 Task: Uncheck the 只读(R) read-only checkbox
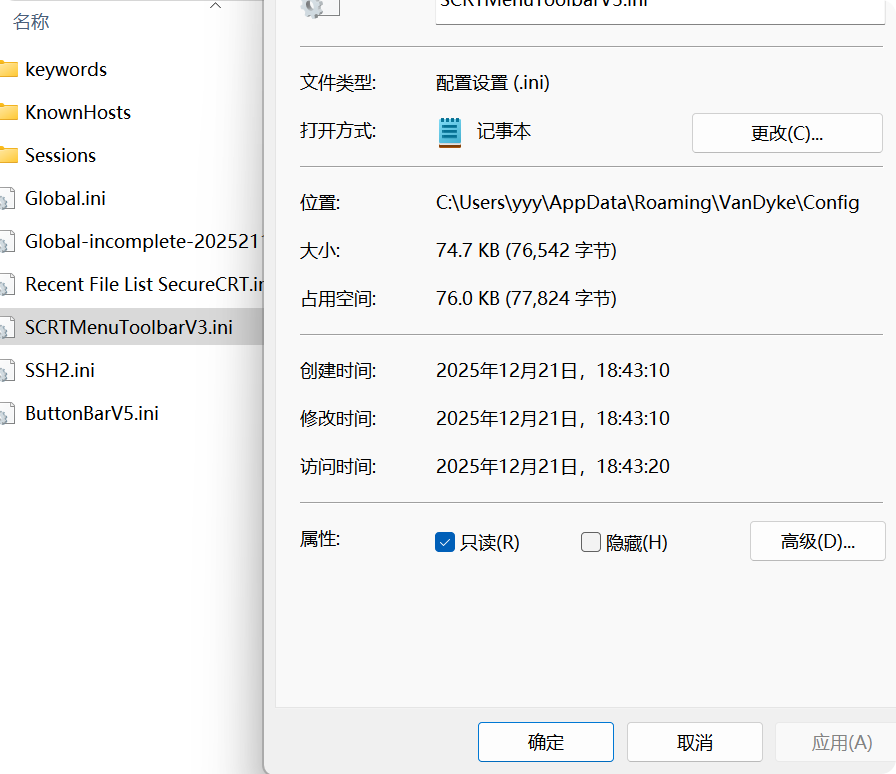[446, 542]
